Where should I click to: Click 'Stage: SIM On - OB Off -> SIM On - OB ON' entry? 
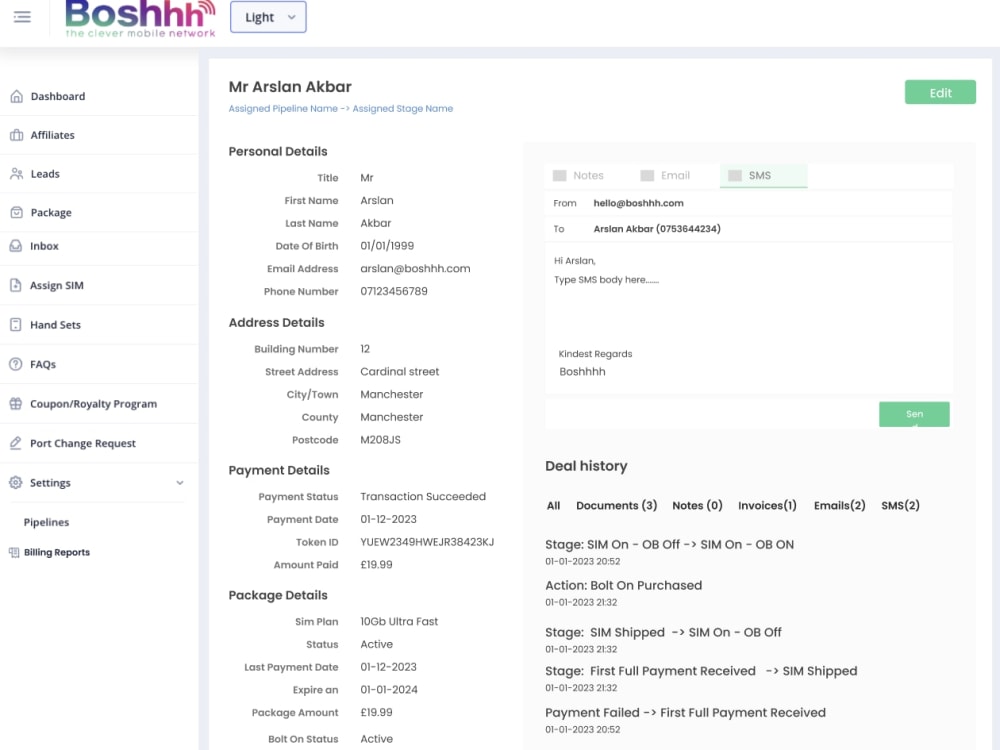point(669,545)
